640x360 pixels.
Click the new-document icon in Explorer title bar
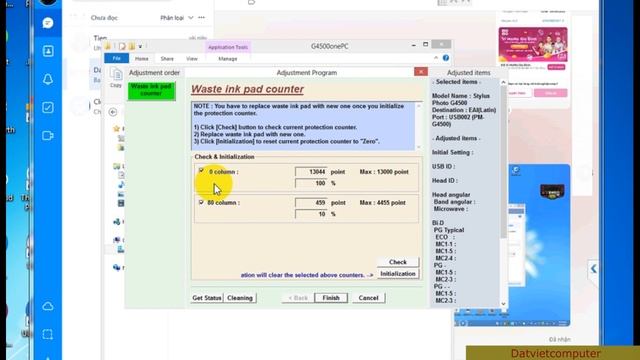pyautogui.click(x=122, y=46)
